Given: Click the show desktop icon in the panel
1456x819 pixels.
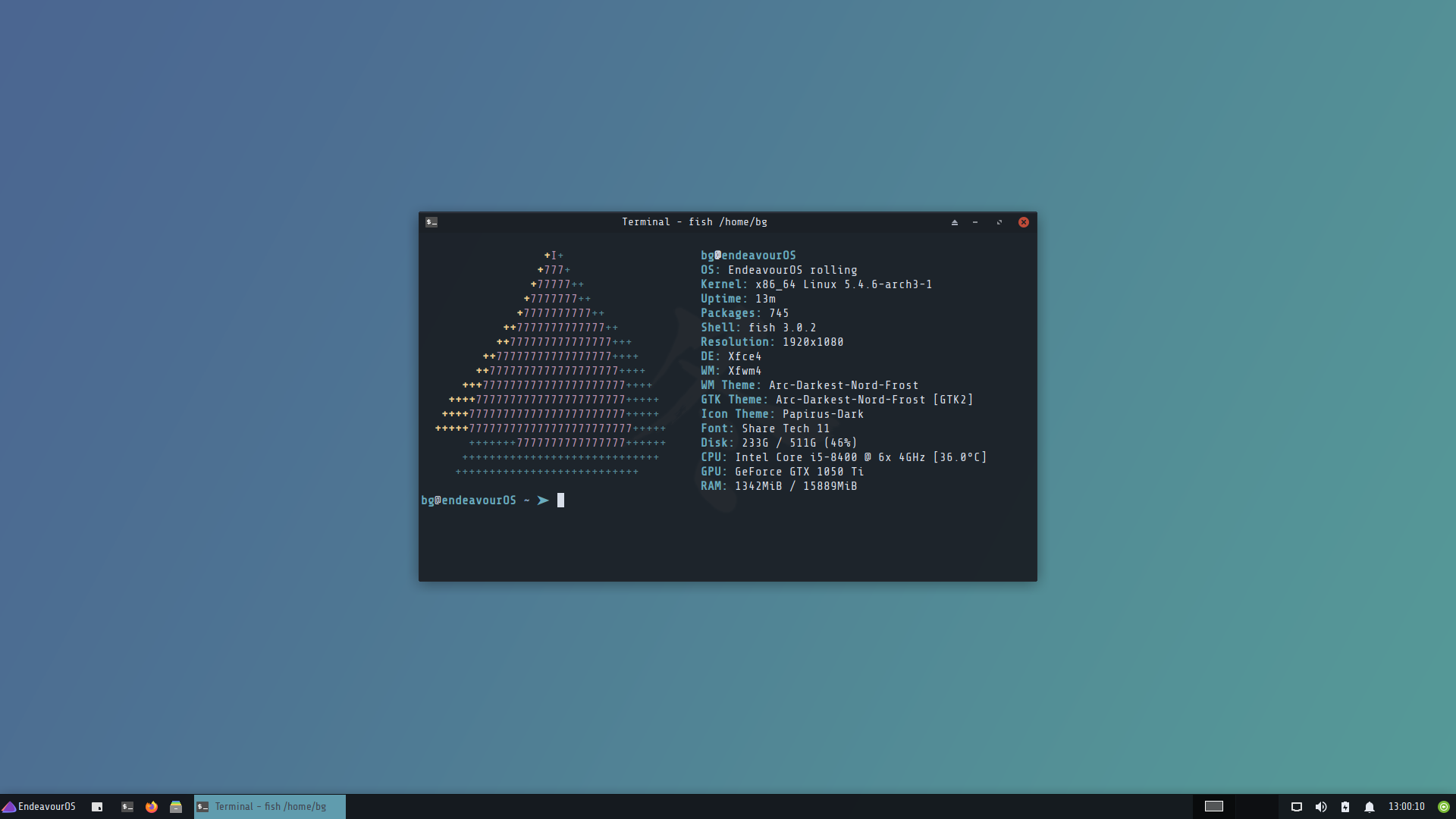Looking at the screenshot, I should coord(97,807).
